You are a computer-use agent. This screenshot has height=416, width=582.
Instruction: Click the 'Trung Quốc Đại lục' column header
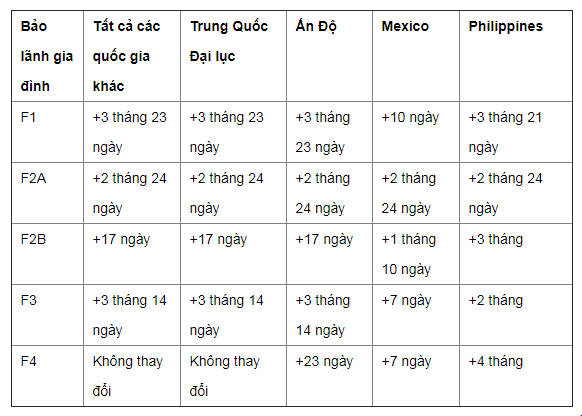(x=233, y=56)
